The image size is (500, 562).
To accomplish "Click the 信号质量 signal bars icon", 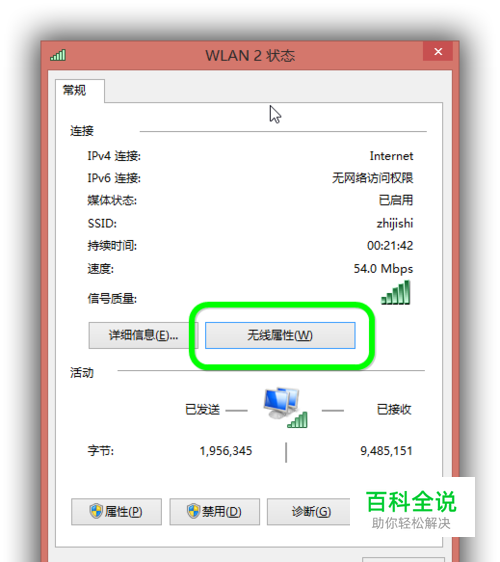I will click(x=396, y=292).
